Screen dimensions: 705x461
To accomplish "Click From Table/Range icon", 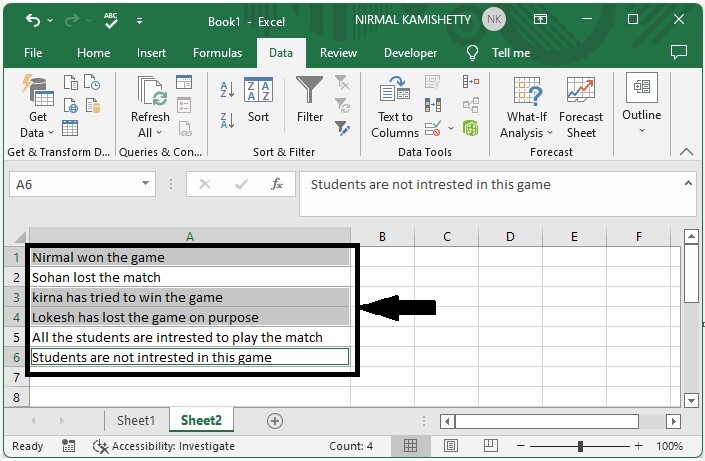I will point(70,128).
